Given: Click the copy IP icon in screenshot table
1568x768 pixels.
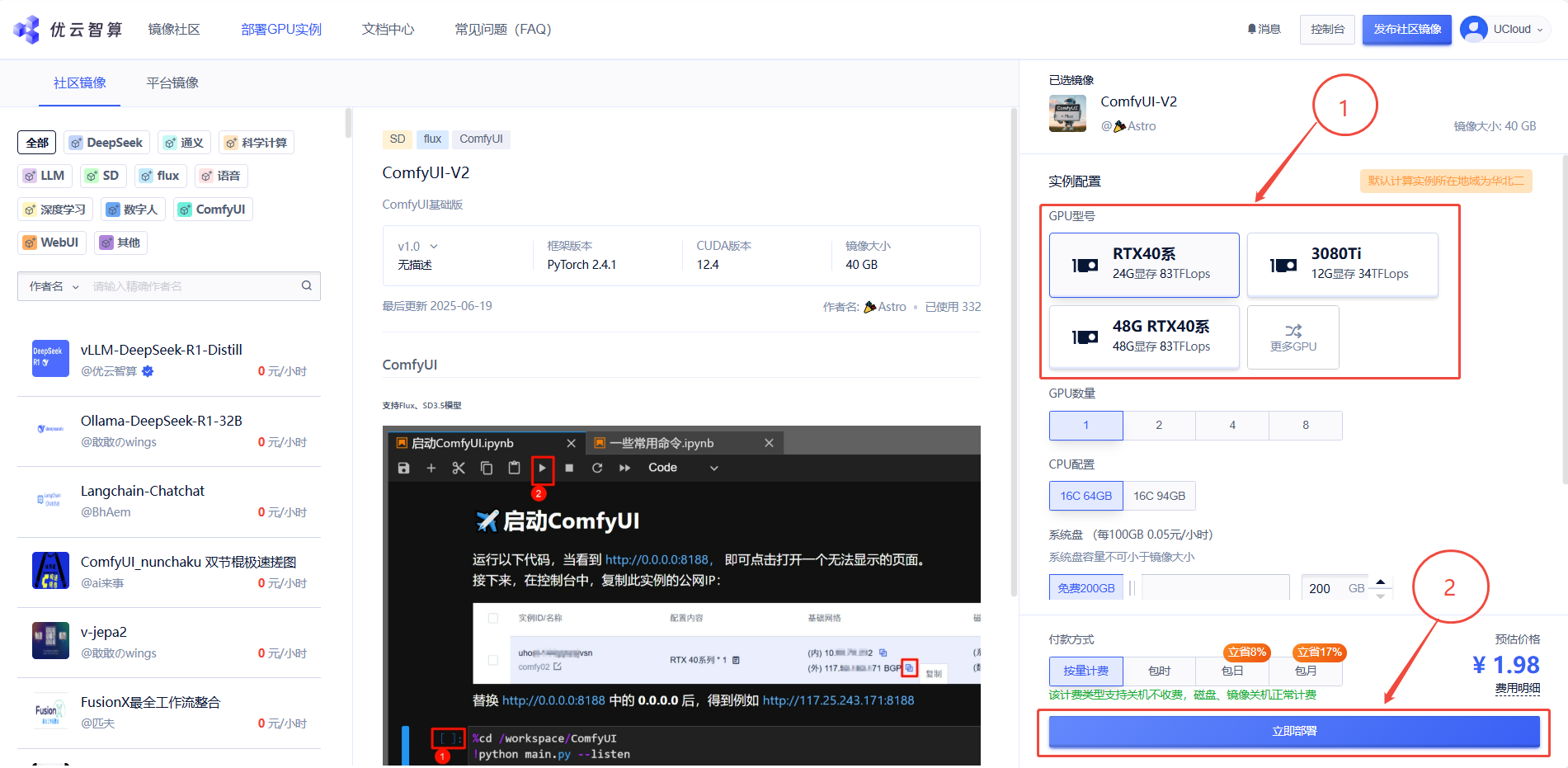Looking at the screenshot, I should (909, 667).
